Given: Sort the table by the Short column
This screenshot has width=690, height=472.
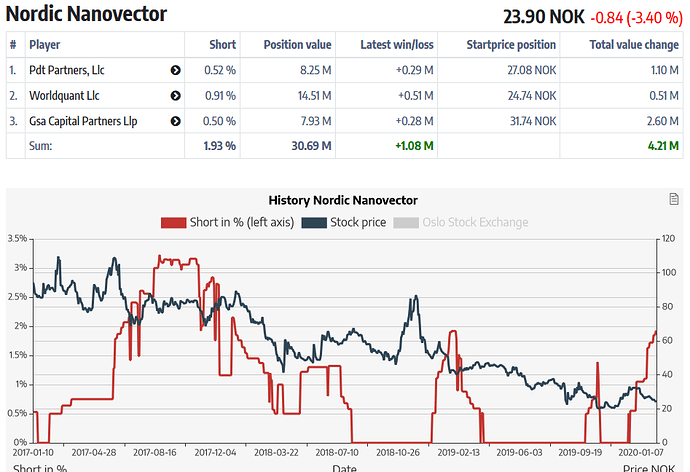Looking at the screenshot, I should 223,45.
